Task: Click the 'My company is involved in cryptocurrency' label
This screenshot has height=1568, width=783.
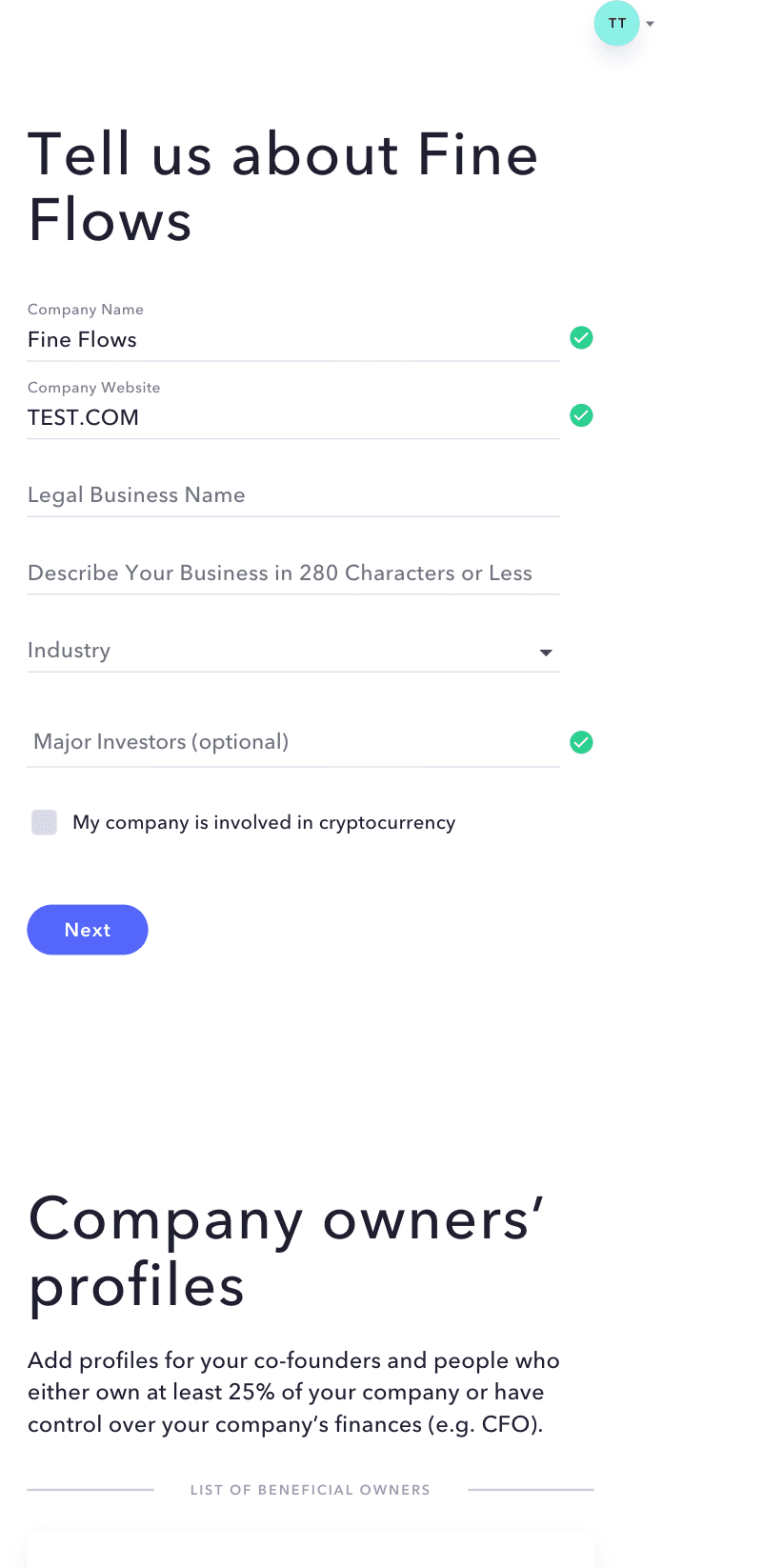Action: click(264, 822)
